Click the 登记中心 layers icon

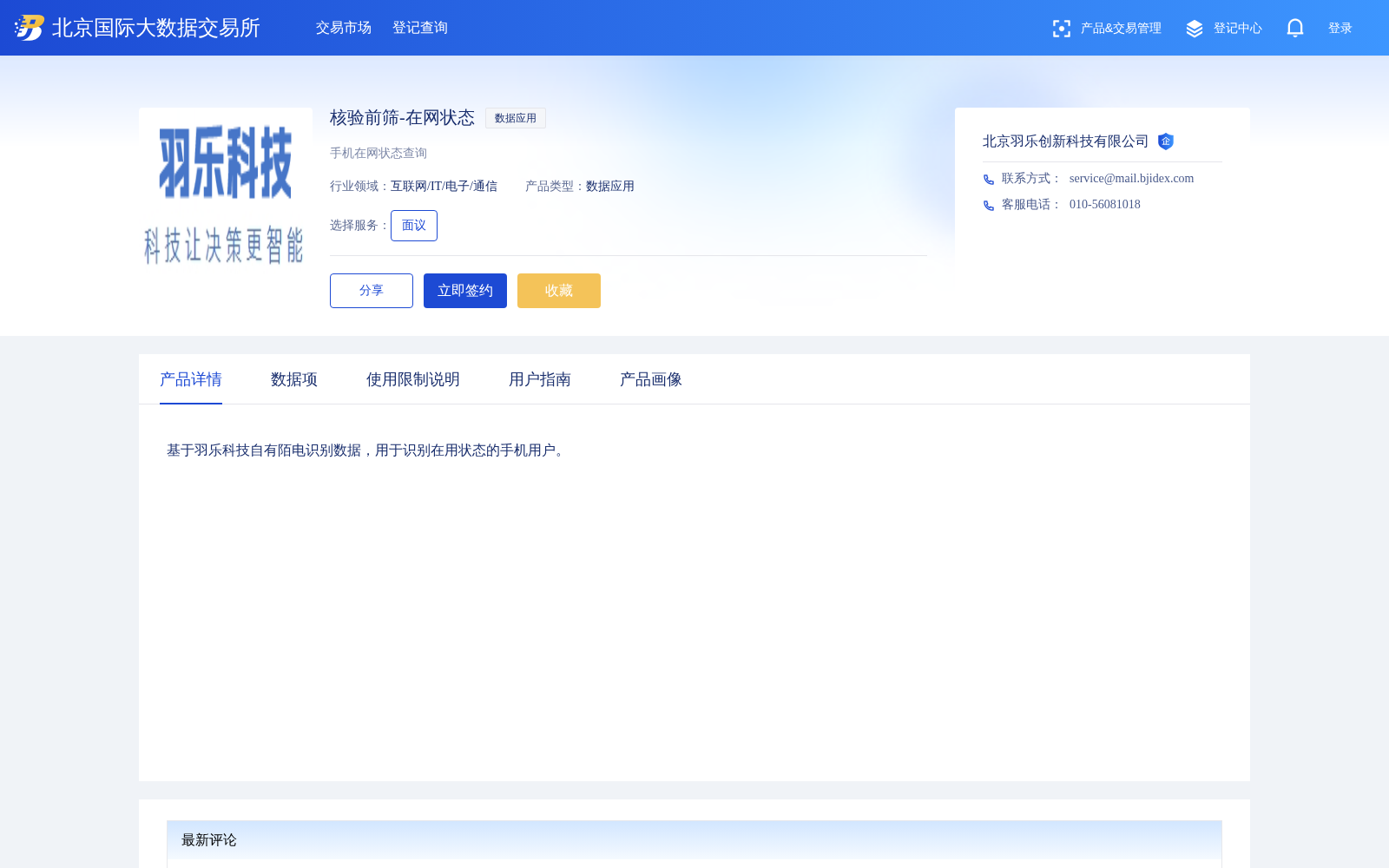click(x=1195, y=29)
